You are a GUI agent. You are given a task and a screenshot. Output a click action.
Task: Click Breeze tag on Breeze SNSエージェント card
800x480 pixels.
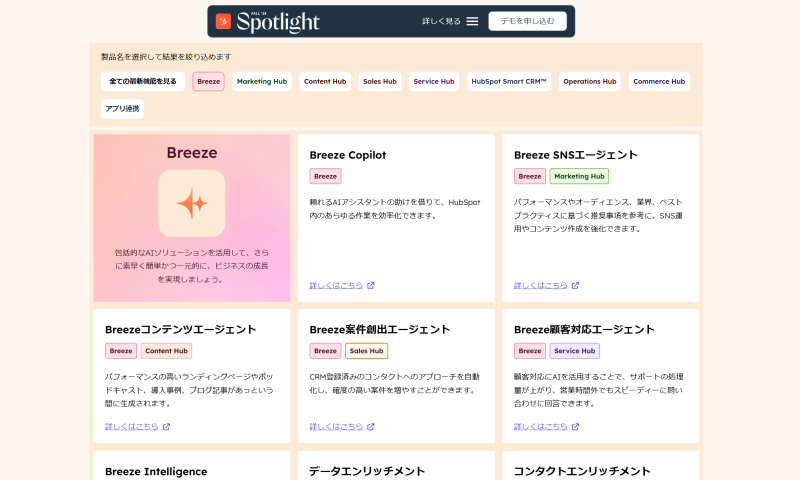530,176
